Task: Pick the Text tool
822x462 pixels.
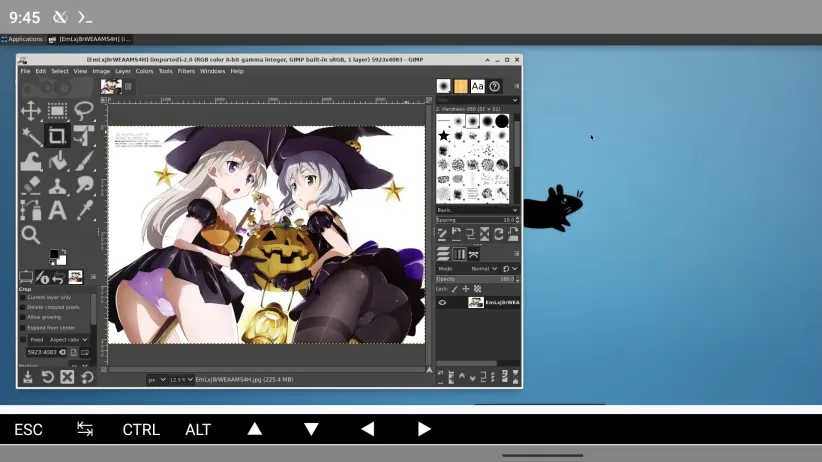Action: click(57, 210)
